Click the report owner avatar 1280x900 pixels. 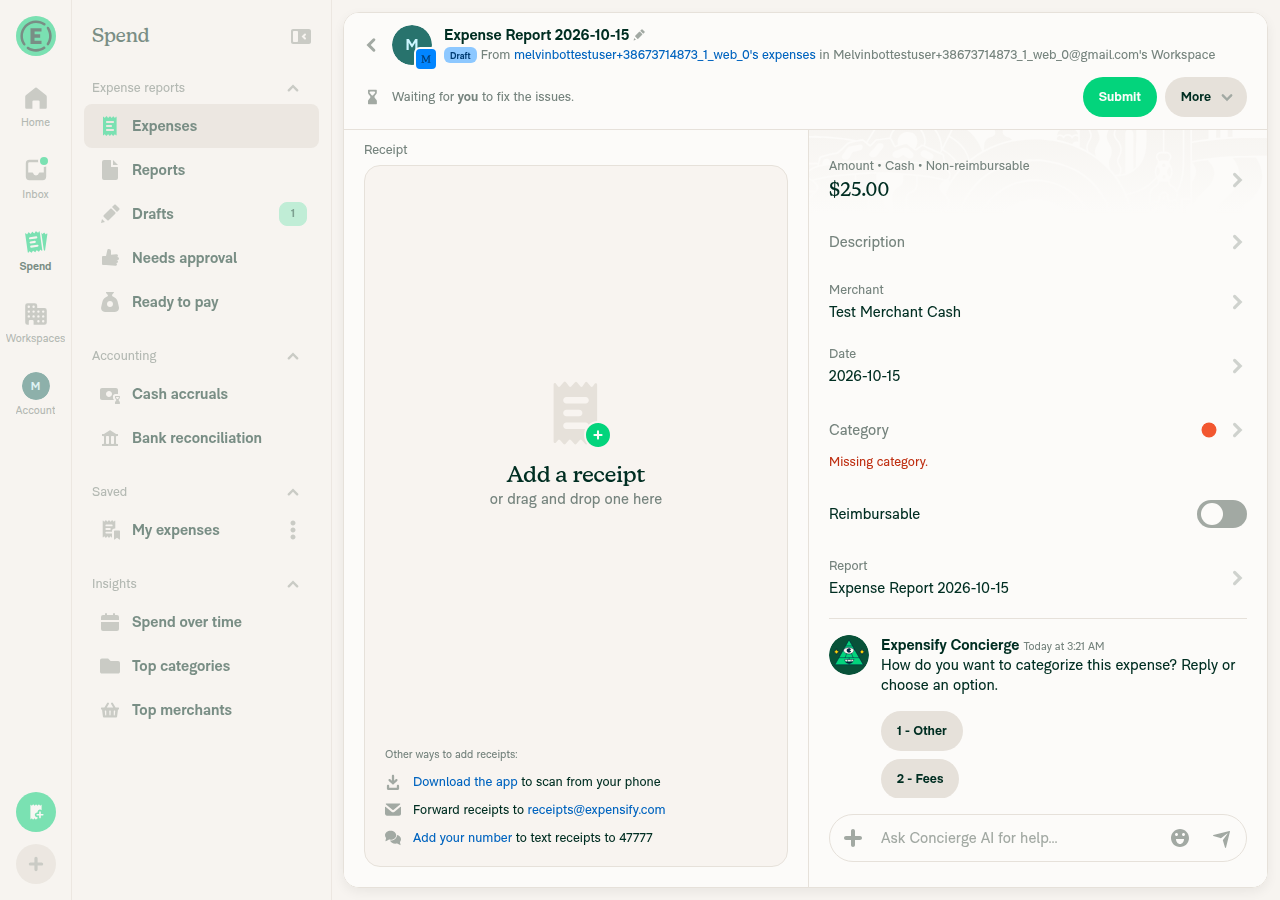click(412, 45)
